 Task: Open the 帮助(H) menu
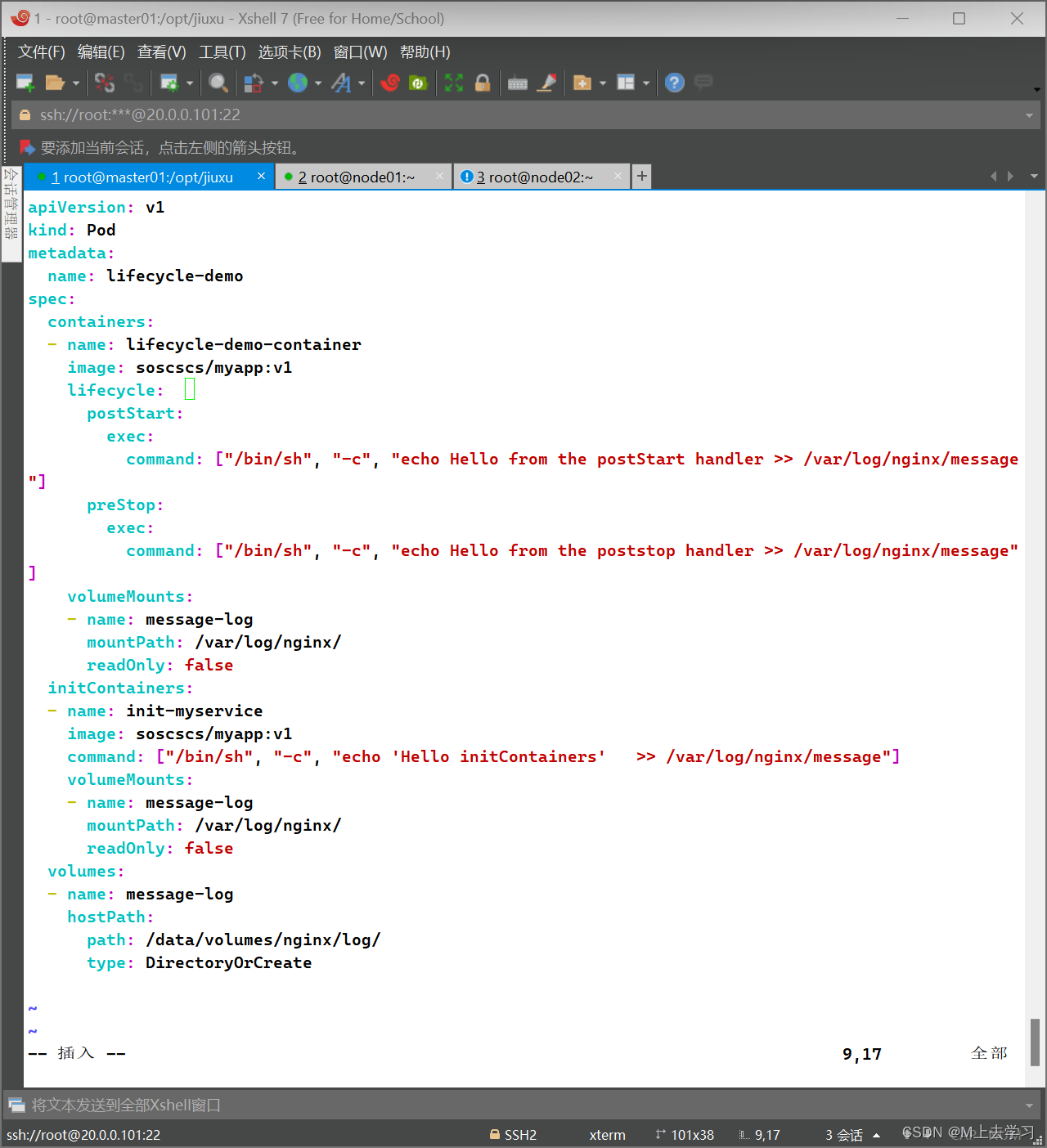coord(425,52)
